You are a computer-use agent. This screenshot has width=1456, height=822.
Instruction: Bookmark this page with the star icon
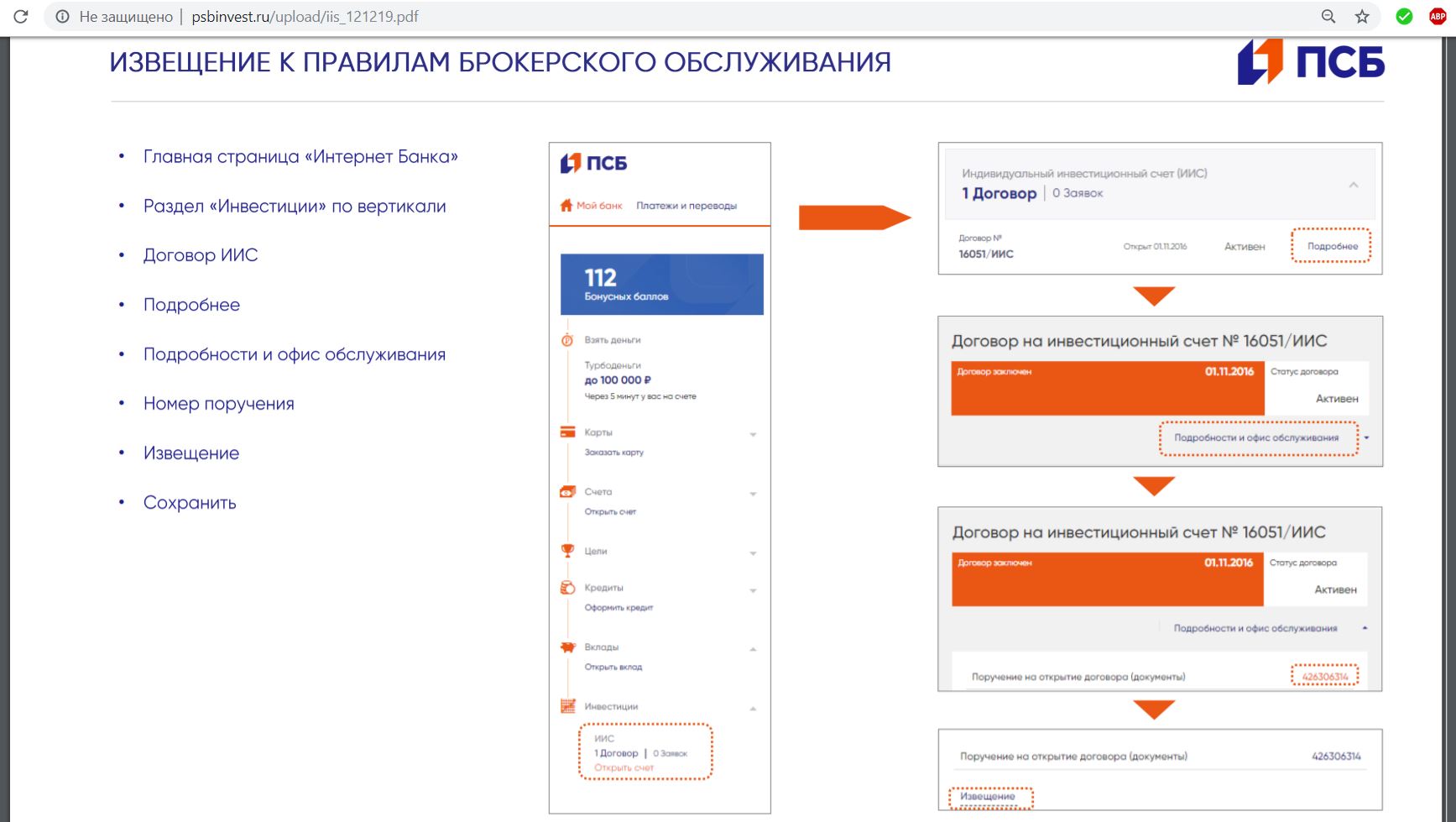point(1362,17)
